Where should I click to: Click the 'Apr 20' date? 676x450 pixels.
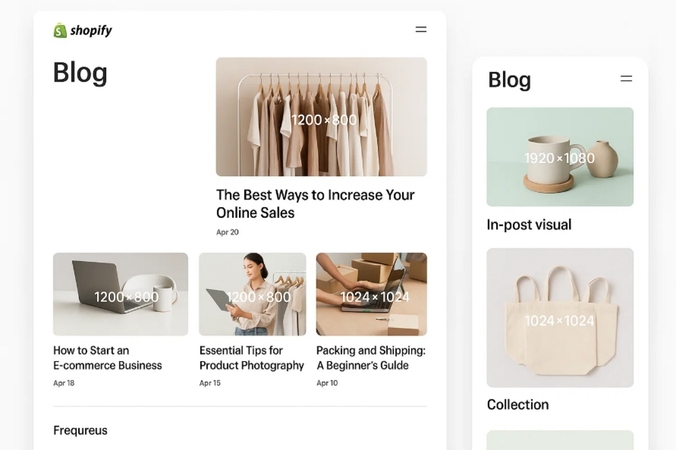tap(227, 232)
